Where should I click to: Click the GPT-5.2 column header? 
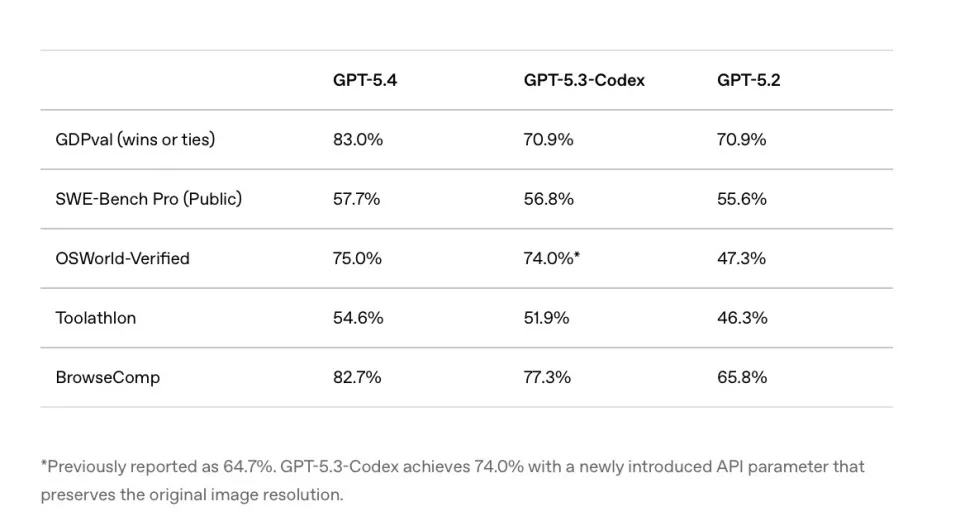[748, 80]
